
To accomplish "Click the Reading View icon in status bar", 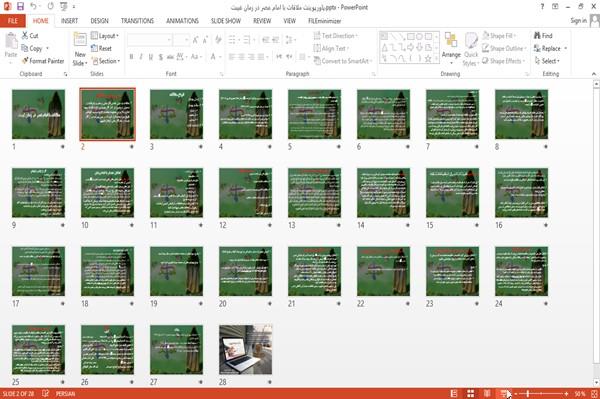I will click(x=487, y=393).
